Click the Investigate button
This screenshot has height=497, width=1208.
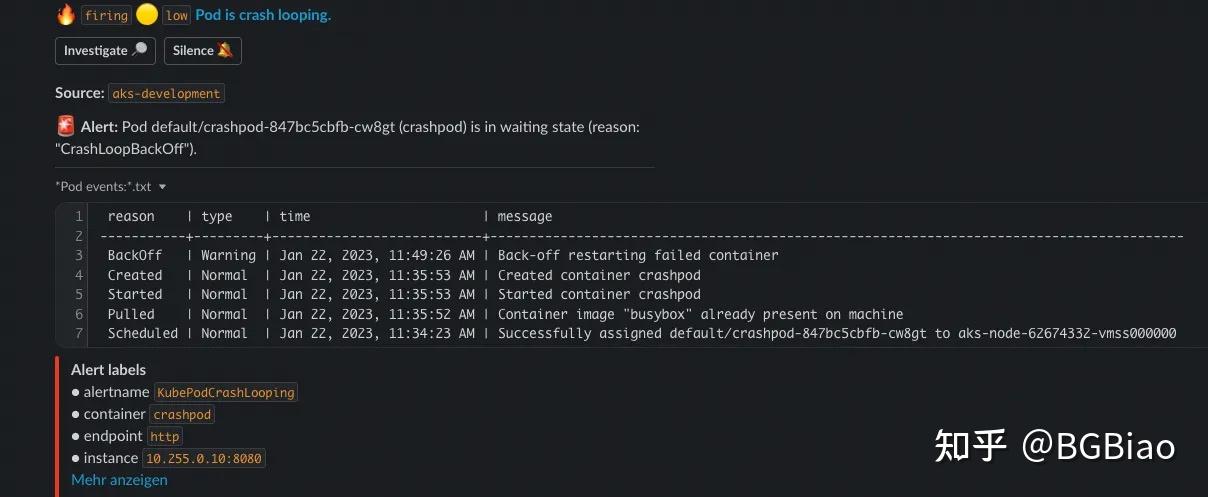pos(105,51)
